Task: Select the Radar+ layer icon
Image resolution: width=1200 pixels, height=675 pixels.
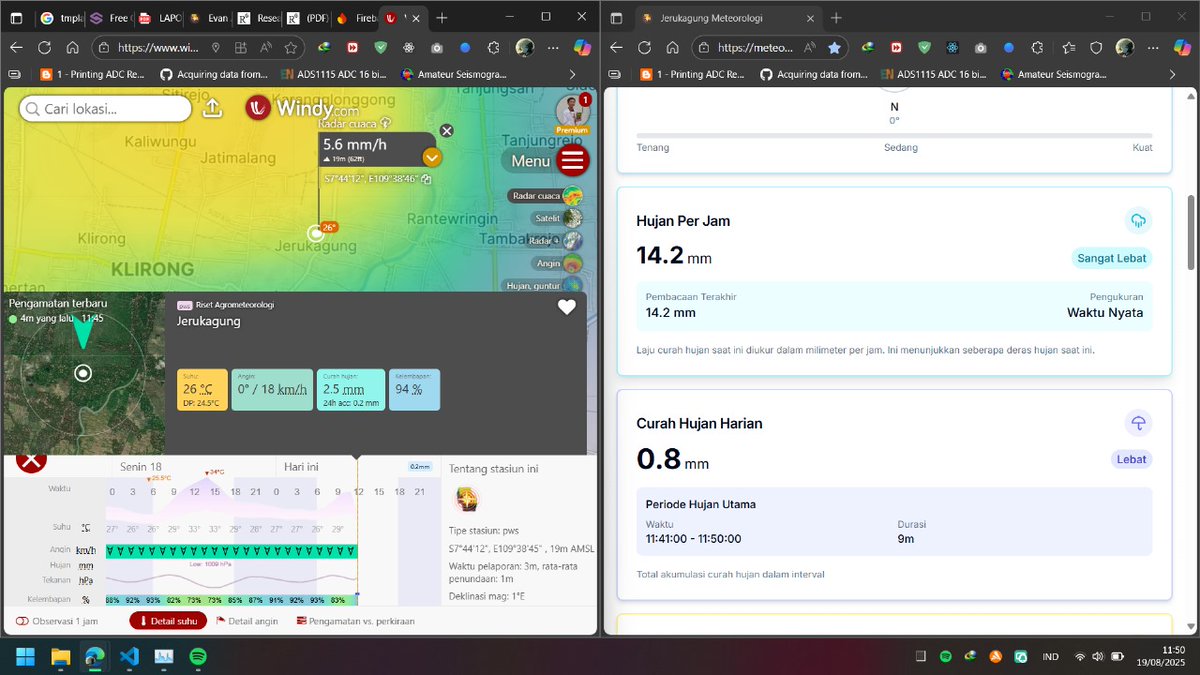Action: point(573,241)
